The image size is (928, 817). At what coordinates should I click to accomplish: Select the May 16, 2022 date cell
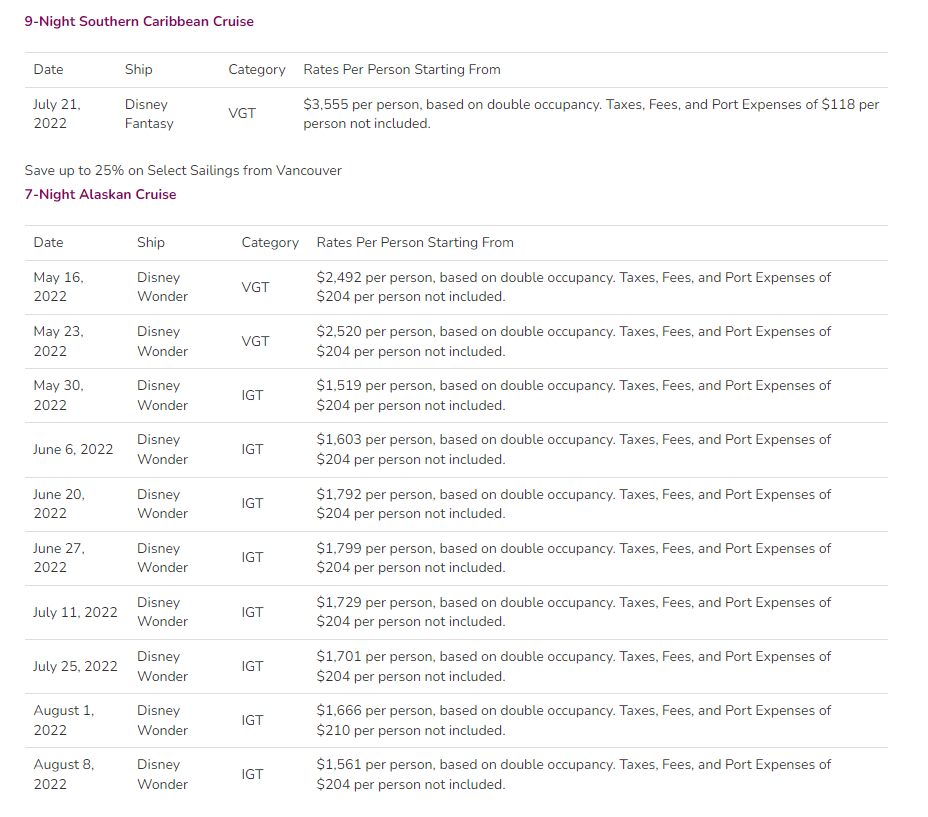pyautogui.click(x=59, y=287)
